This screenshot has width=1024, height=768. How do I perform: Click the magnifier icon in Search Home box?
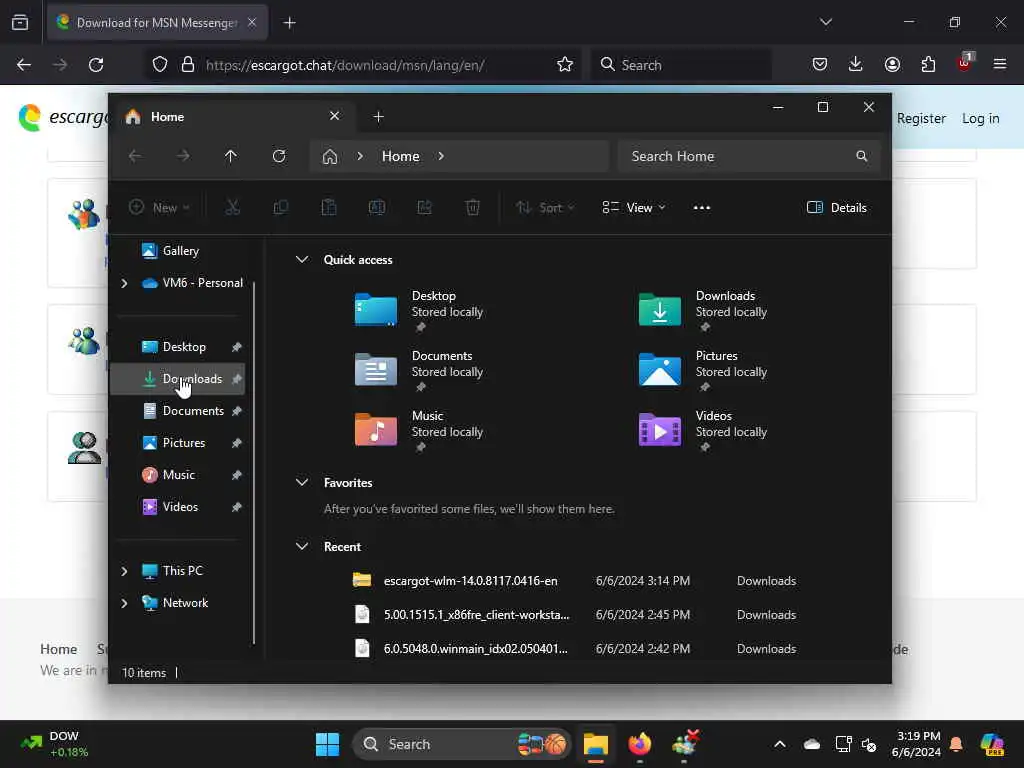(862, 156)
